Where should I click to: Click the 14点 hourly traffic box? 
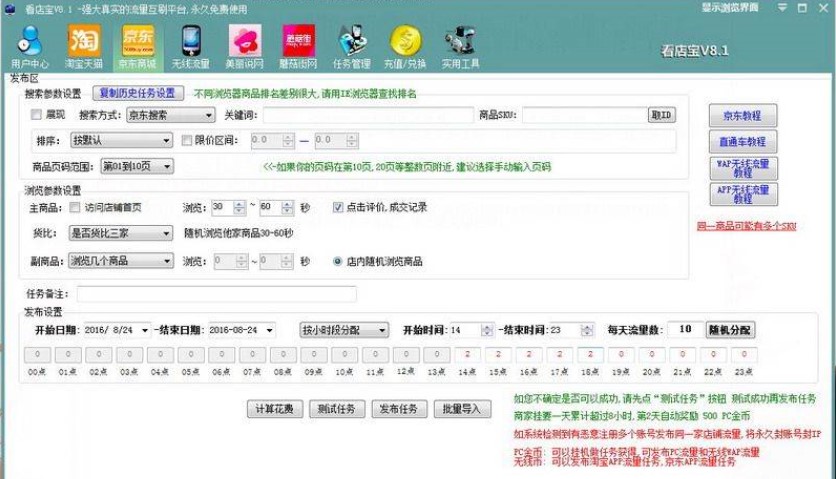click(x=468, y=355)
